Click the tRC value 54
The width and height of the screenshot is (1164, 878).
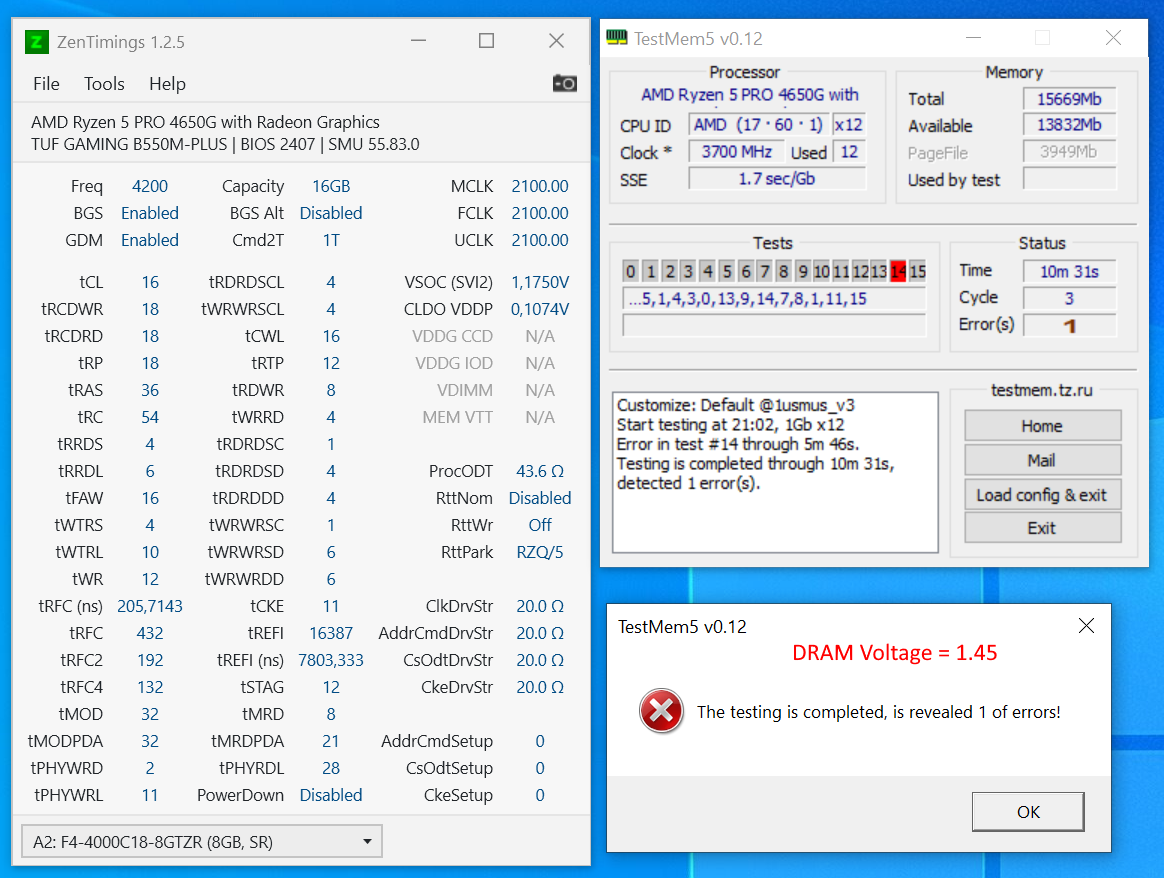click(150, 417)
